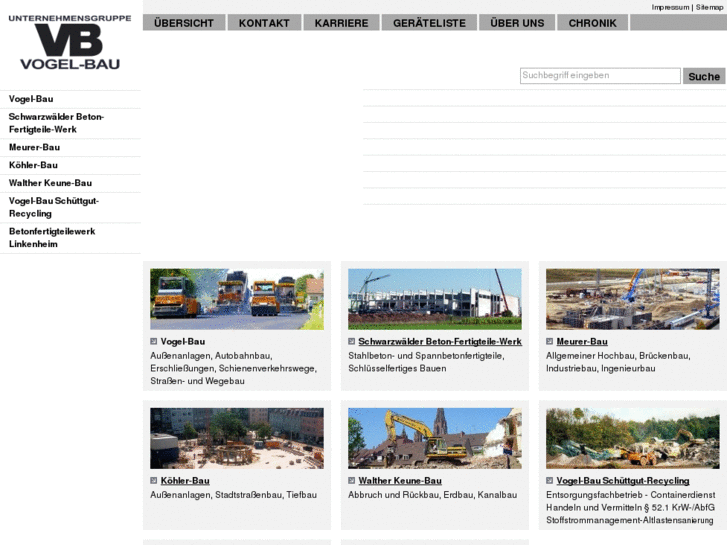Screen dimensions: 727x545
Task: Open the Walther Keune-Bau excavator photo
Action: [x=435, y=438]
